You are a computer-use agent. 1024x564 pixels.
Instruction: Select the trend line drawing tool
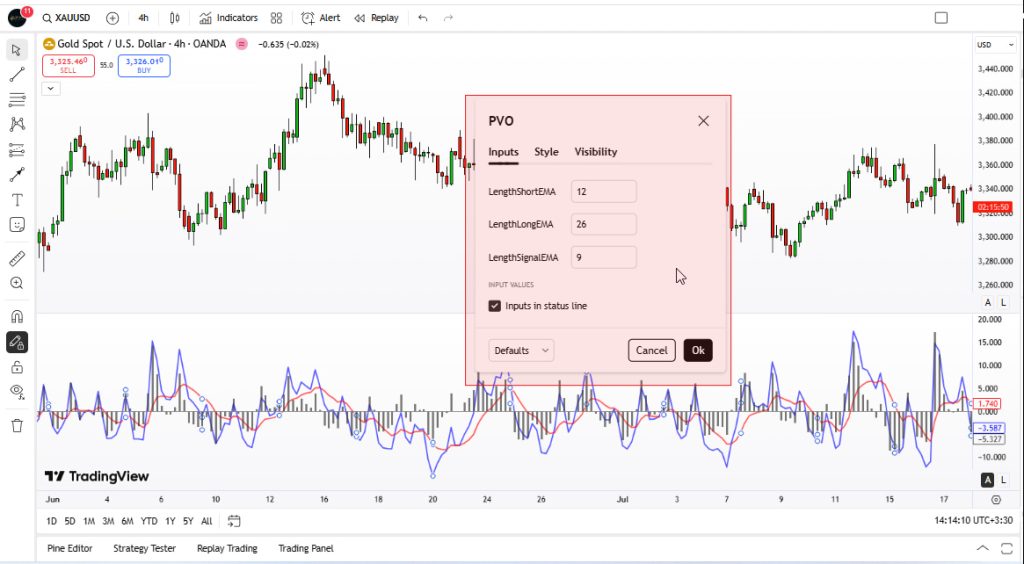(x=17, y=74)
